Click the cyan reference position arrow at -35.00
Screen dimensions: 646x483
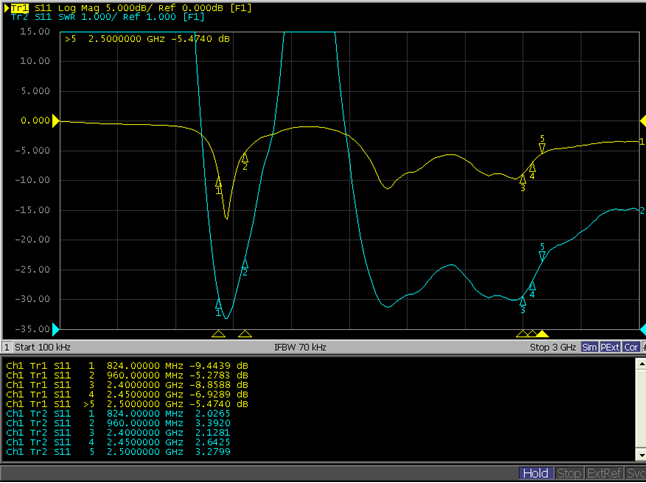(x=56, y=328)
